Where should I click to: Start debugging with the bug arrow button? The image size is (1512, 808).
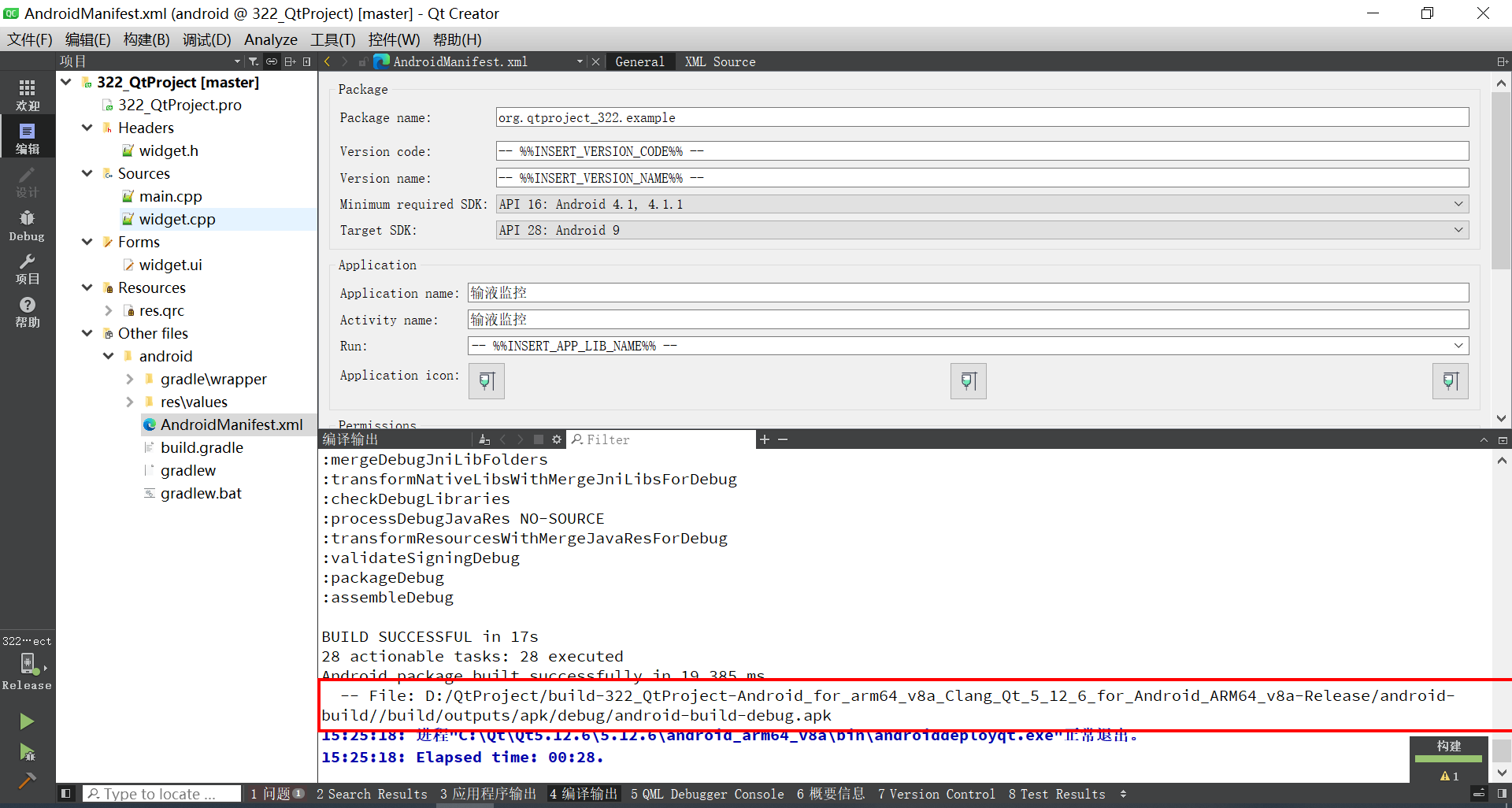tap(27, 752)
